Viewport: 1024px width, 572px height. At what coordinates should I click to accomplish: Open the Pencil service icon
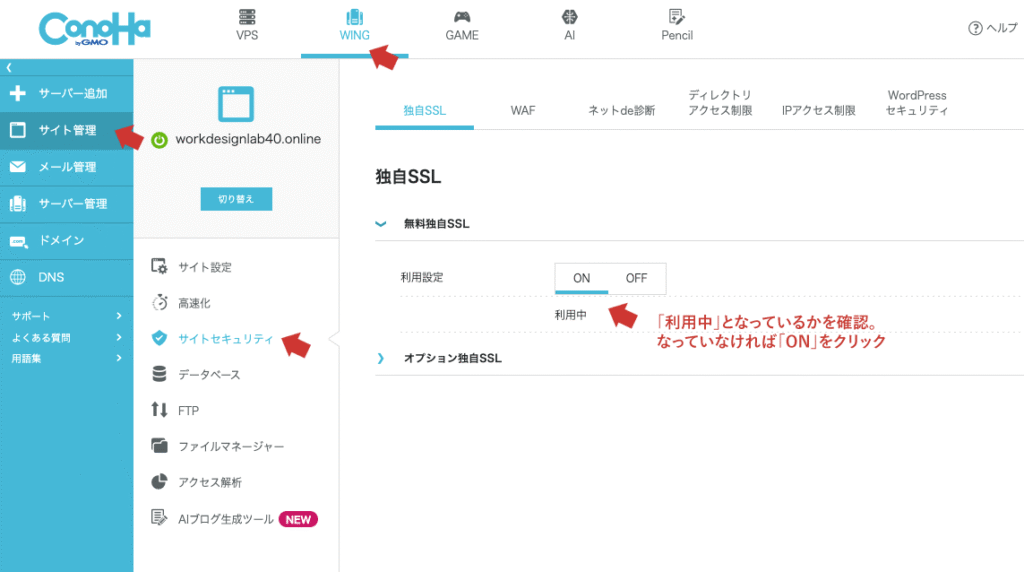coord(677,17)
